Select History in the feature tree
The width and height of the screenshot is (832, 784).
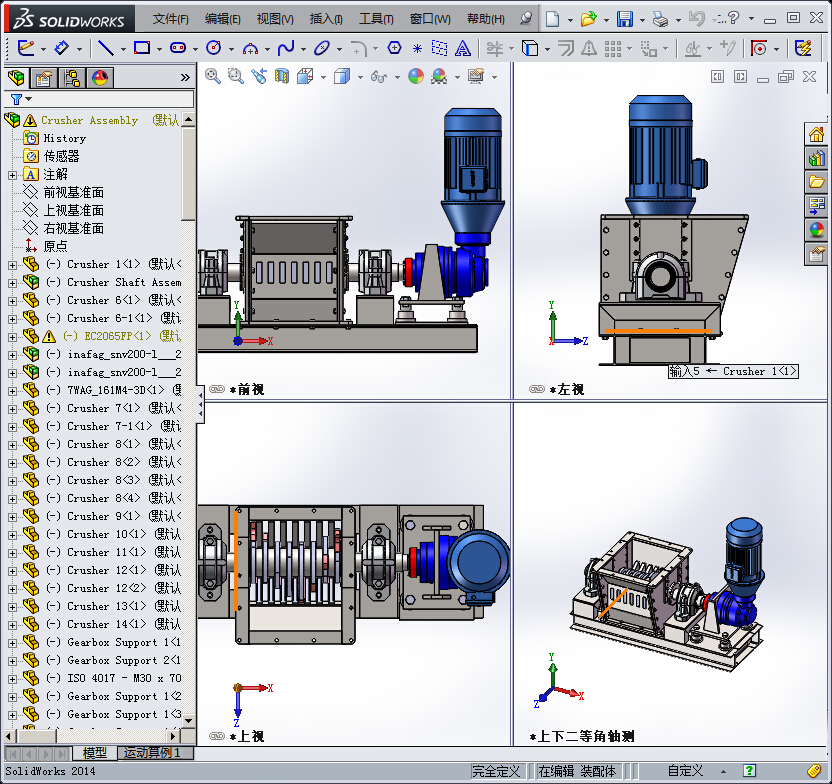64,138
